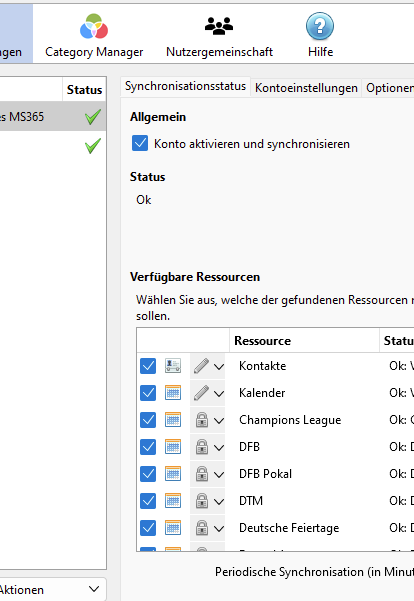Select the MS365 account entry
414x601 pixels.
[53, 116]
